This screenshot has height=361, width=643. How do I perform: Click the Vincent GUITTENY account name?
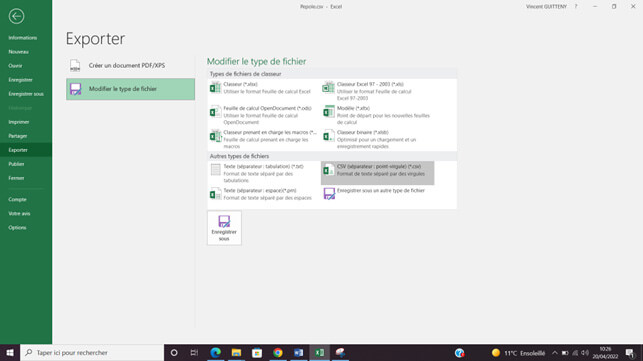coord(546,7)
